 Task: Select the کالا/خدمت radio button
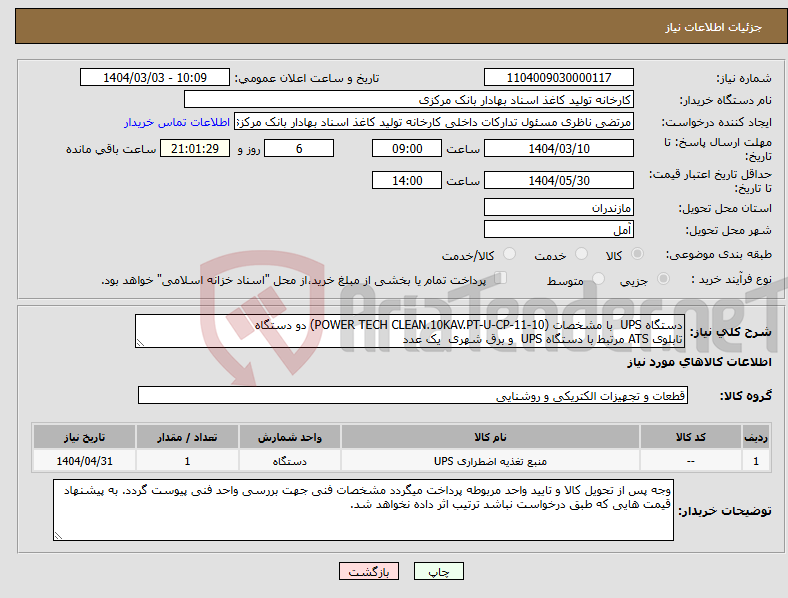(510, 254)
